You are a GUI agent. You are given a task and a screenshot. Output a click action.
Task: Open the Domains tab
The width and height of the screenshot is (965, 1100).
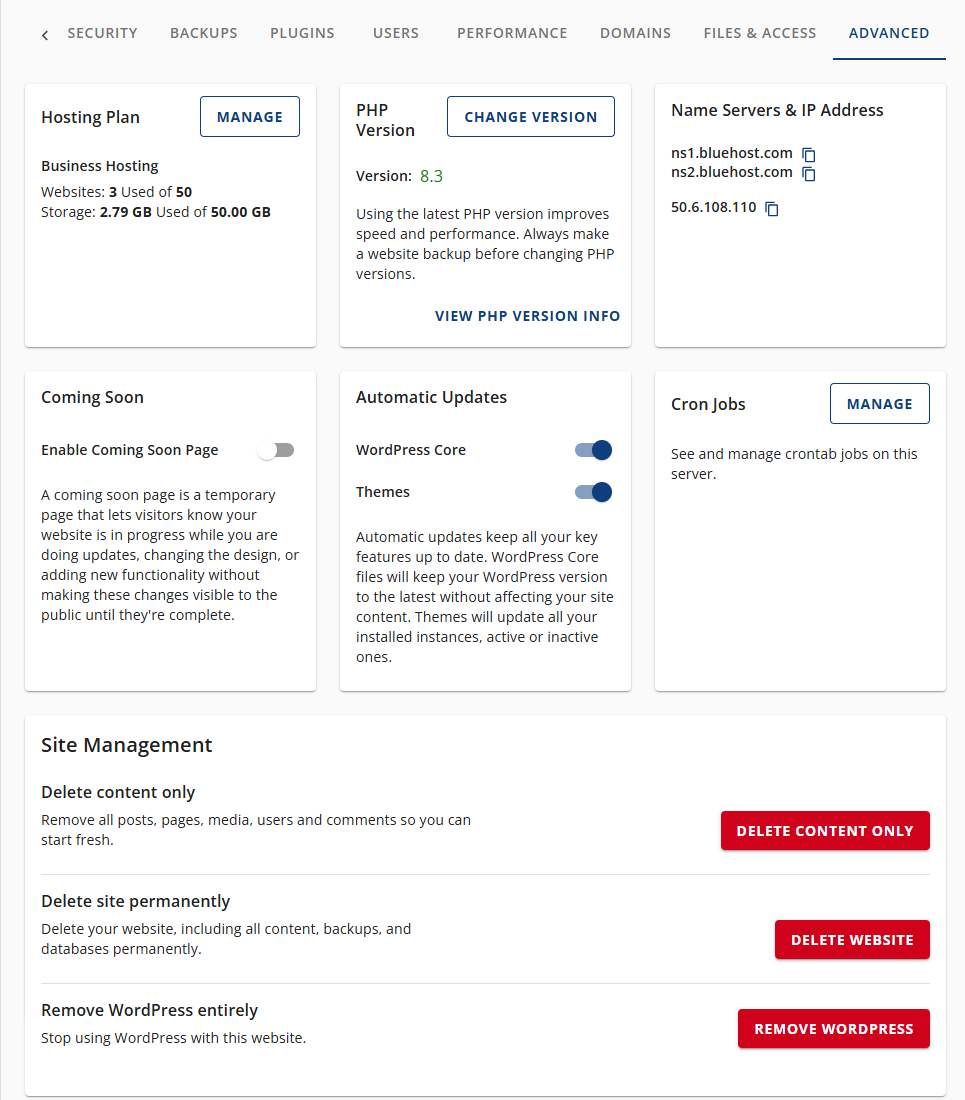635,33
